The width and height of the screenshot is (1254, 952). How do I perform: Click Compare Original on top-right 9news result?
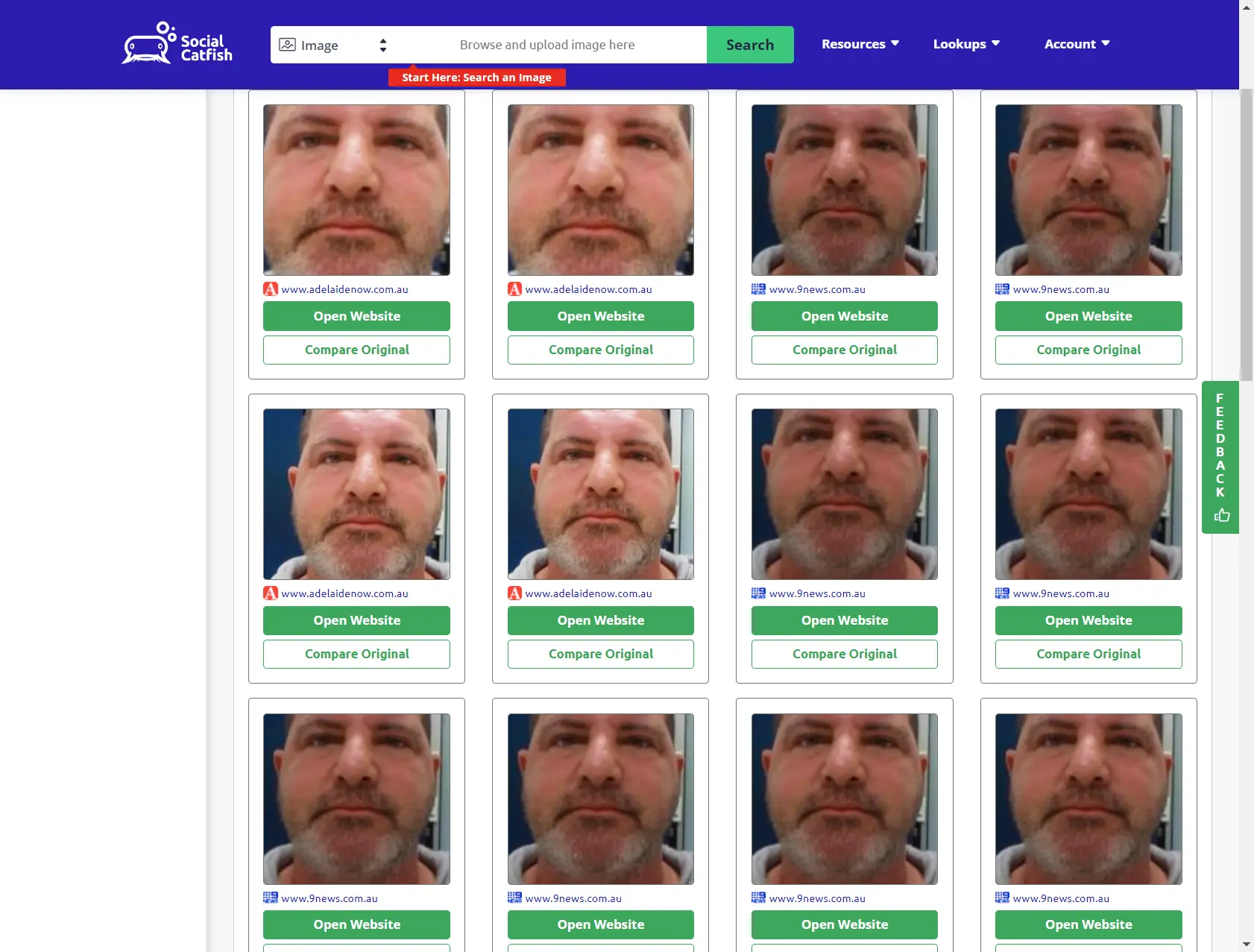[1088, 350]
